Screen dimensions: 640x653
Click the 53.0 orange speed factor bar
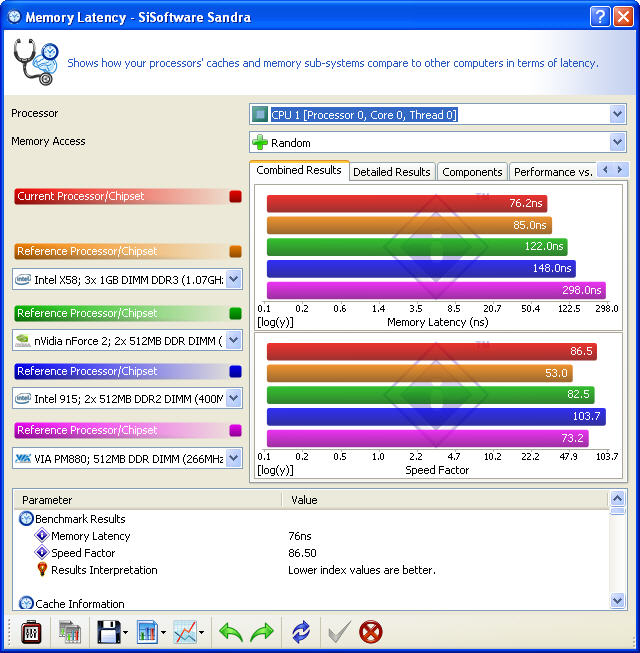(420, 373)
